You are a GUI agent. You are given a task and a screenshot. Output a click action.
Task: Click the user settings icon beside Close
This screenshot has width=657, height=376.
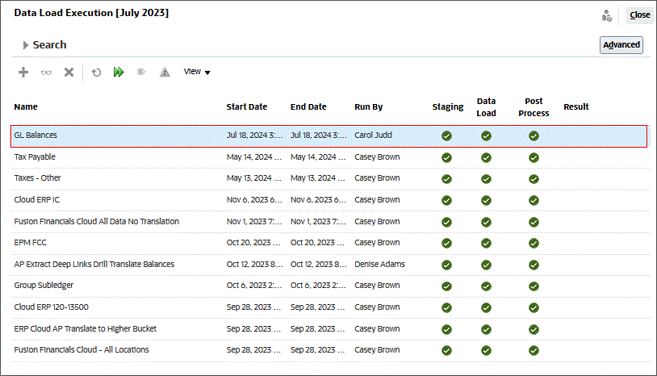606,16
